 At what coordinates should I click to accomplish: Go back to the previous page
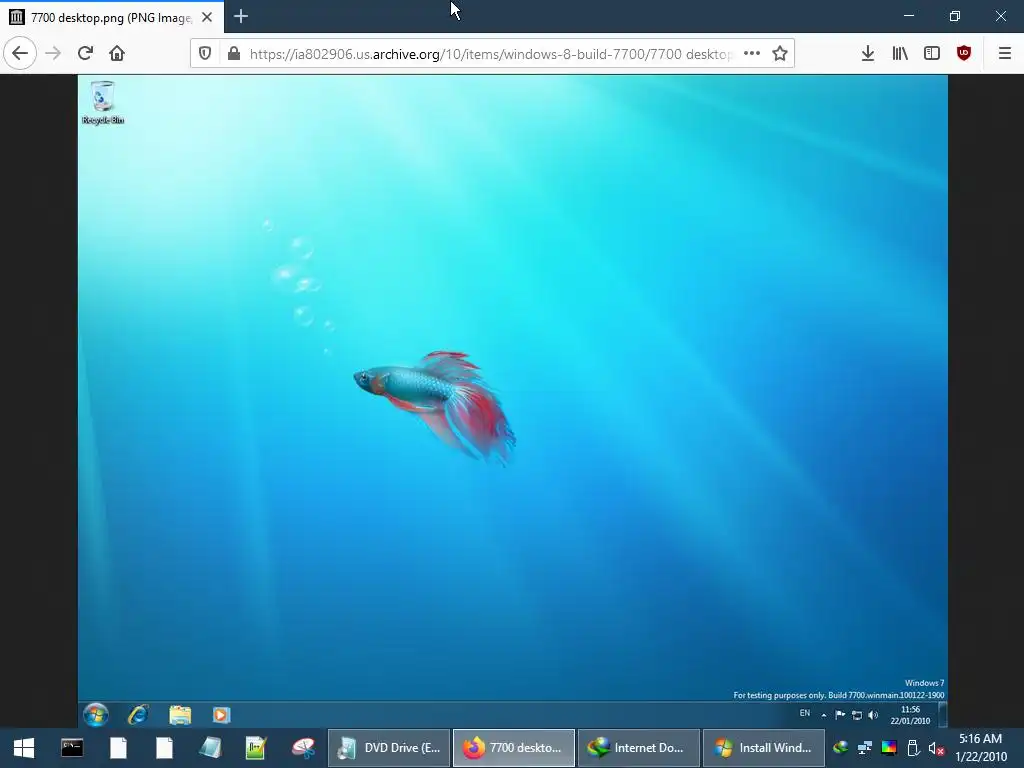(20, 53)
